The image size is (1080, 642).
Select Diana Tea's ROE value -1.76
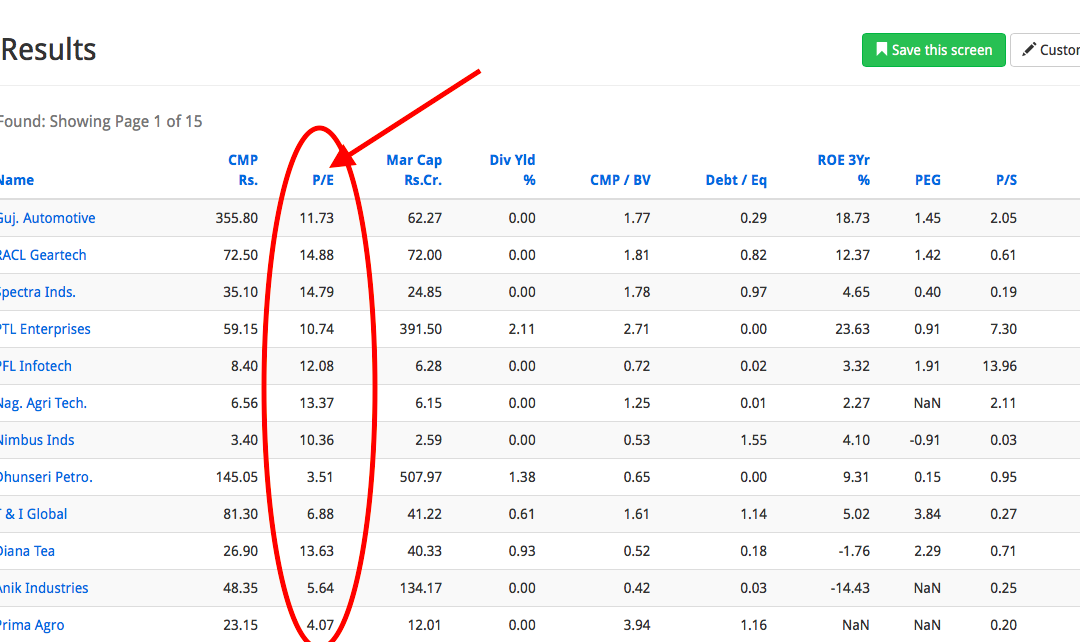pyautogui.click(x=854, y=551)
